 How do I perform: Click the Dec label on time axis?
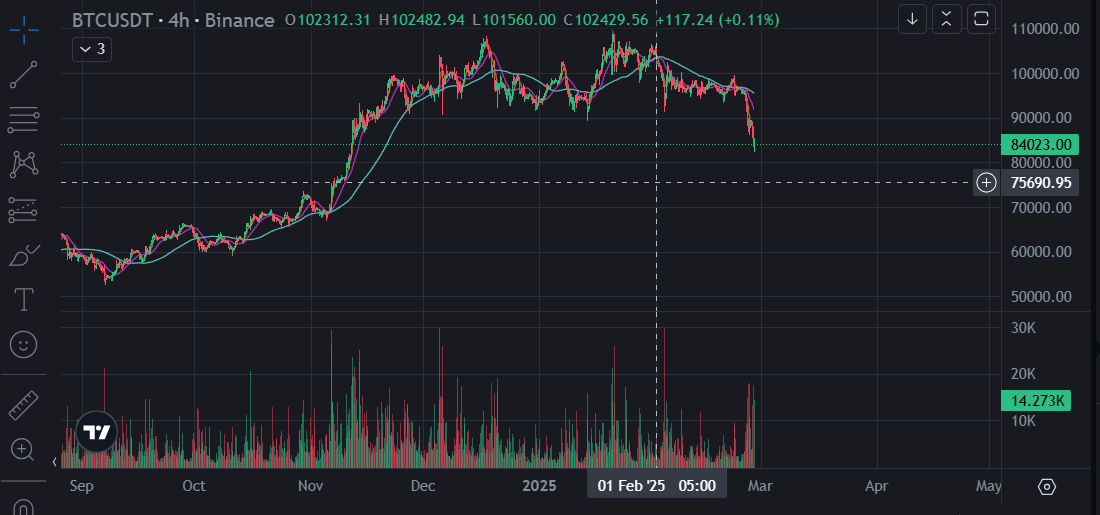[424, 486]
